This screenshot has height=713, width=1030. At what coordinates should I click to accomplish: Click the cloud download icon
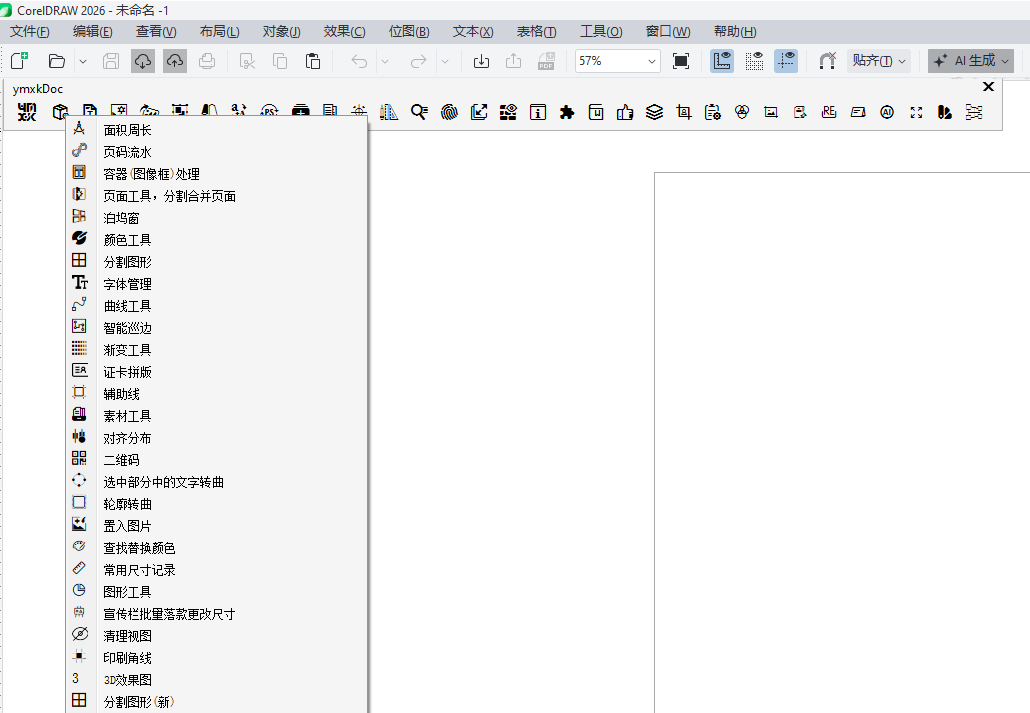click(x=143, y=61)
